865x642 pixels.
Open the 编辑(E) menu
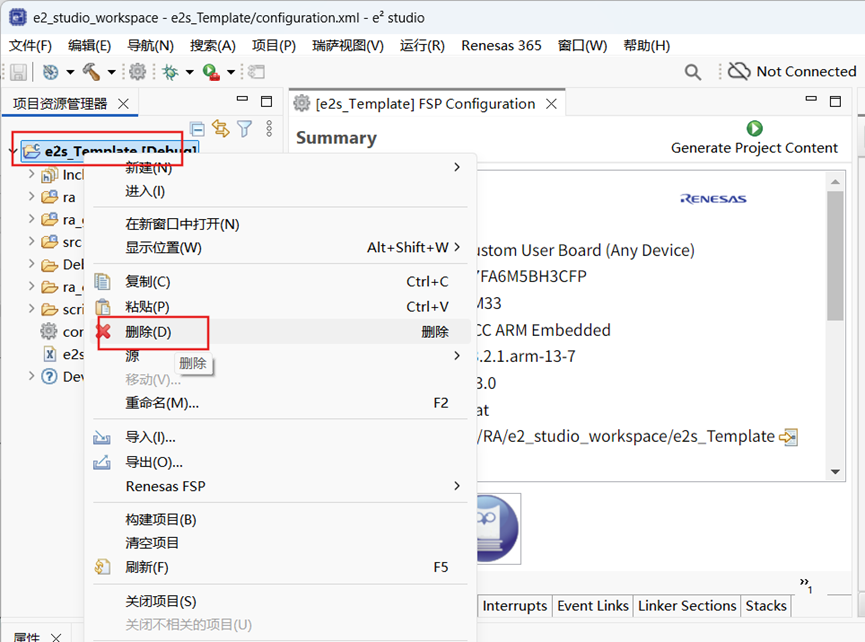pos(89,45)
